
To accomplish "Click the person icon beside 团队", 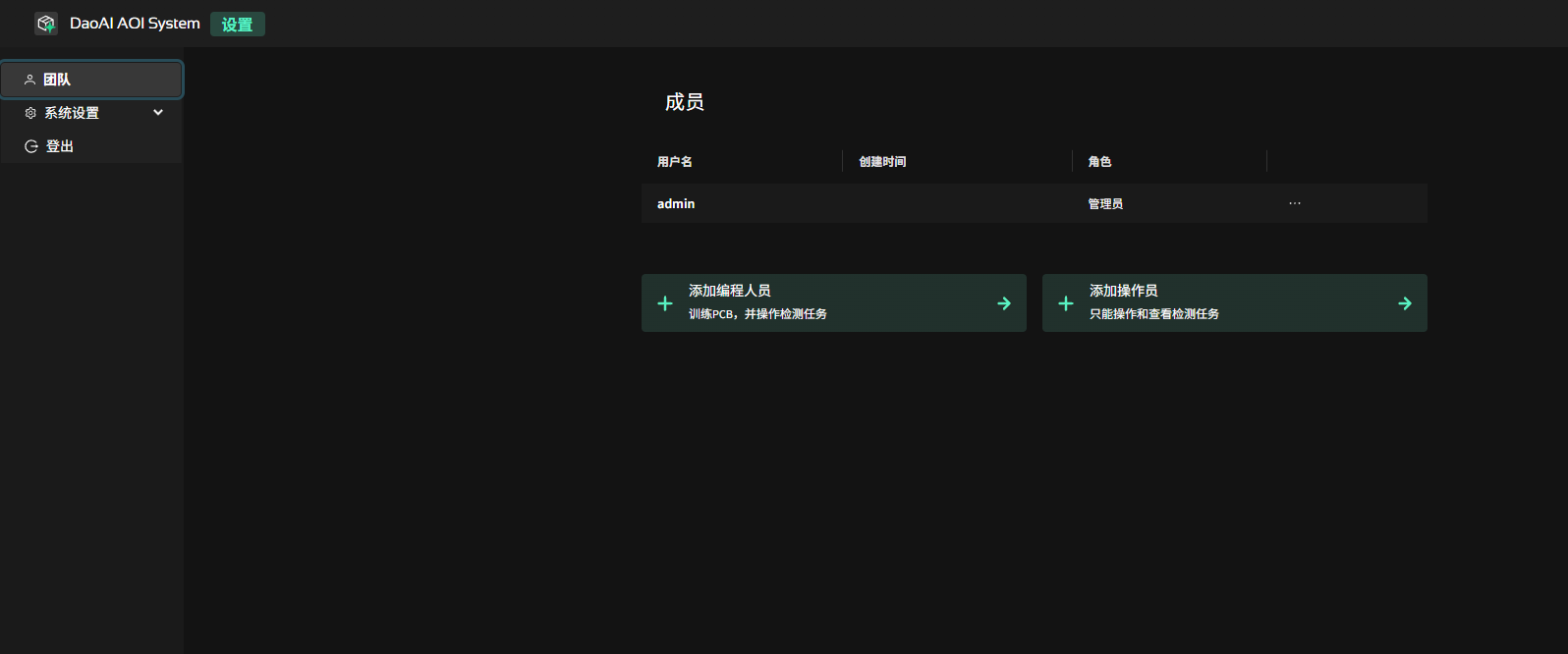I will tap(29, 80).
